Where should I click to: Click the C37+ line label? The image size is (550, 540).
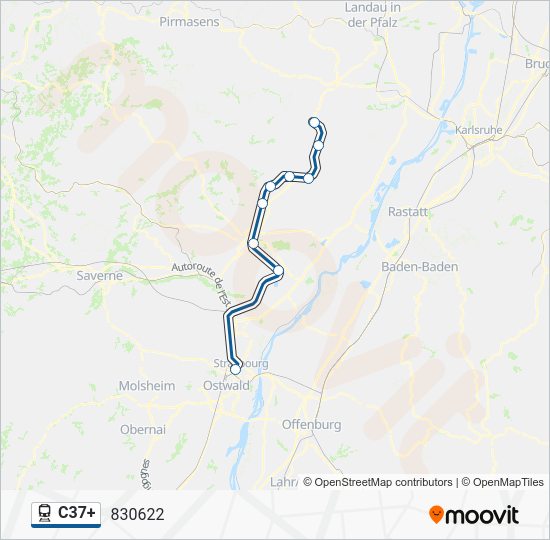pos(77,513)
